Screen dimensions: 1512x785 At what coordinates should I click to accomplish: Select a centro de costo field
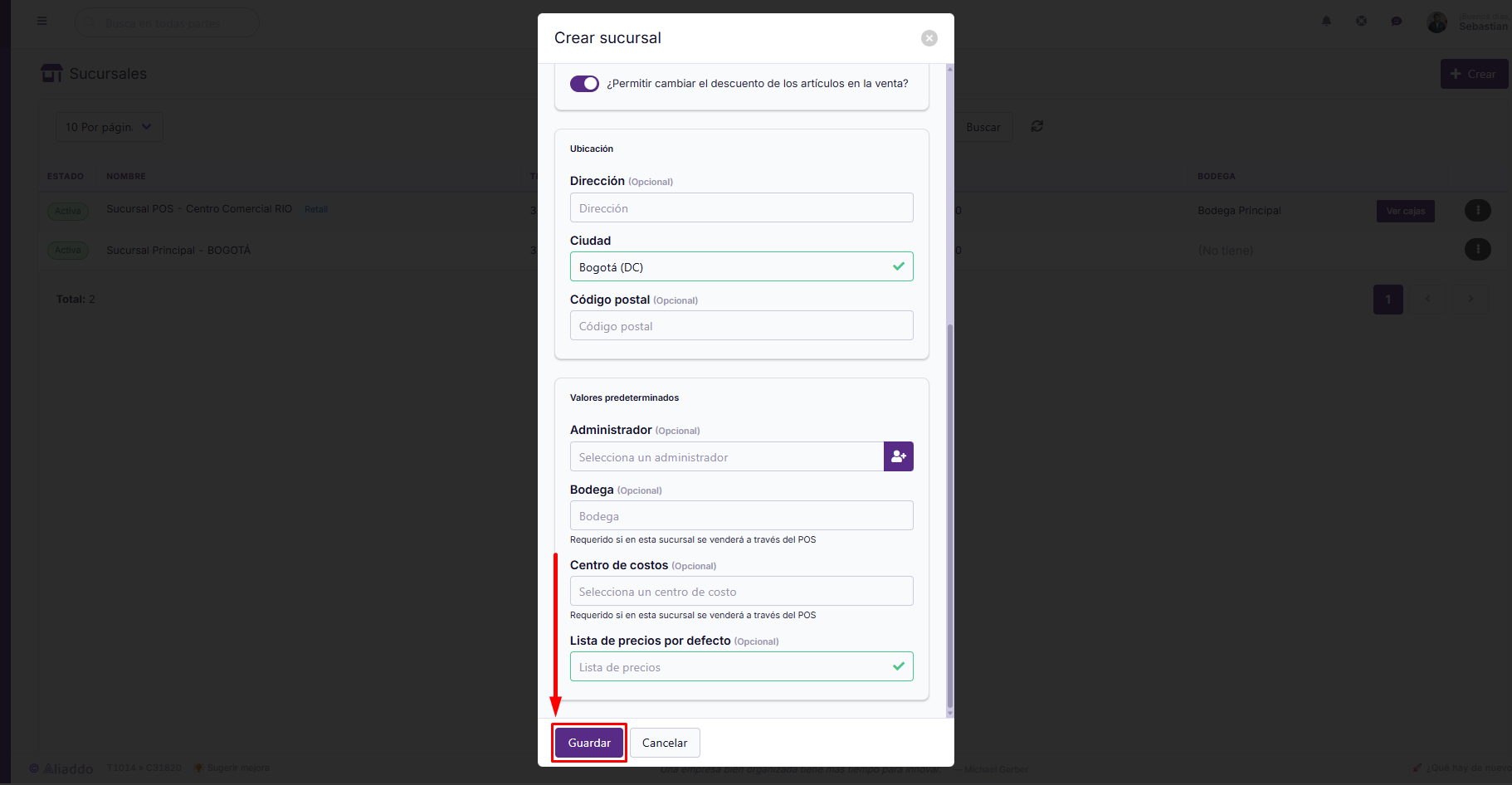coord(741,591)
